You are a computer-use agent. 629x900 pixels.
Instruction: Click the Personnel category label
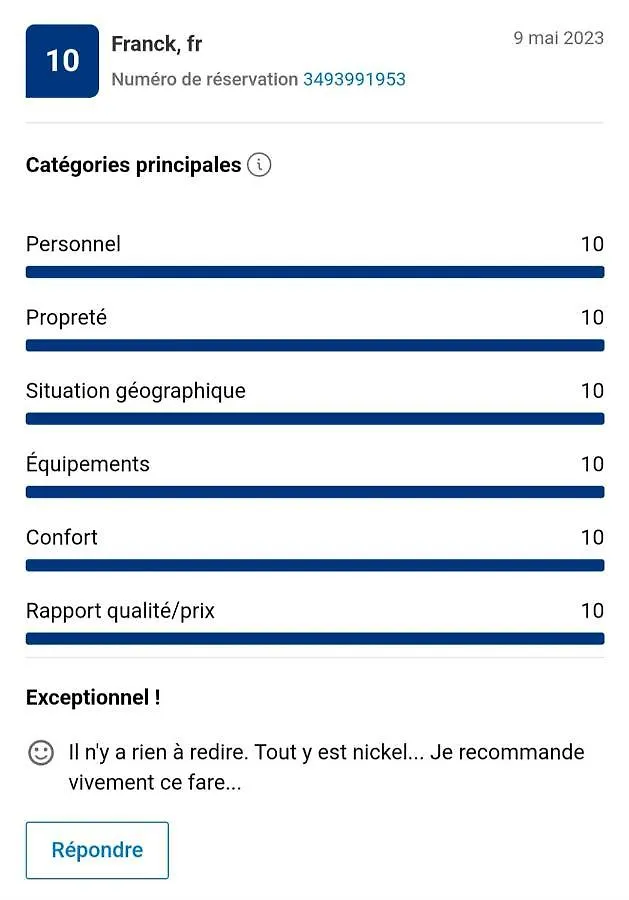point(73,244)
